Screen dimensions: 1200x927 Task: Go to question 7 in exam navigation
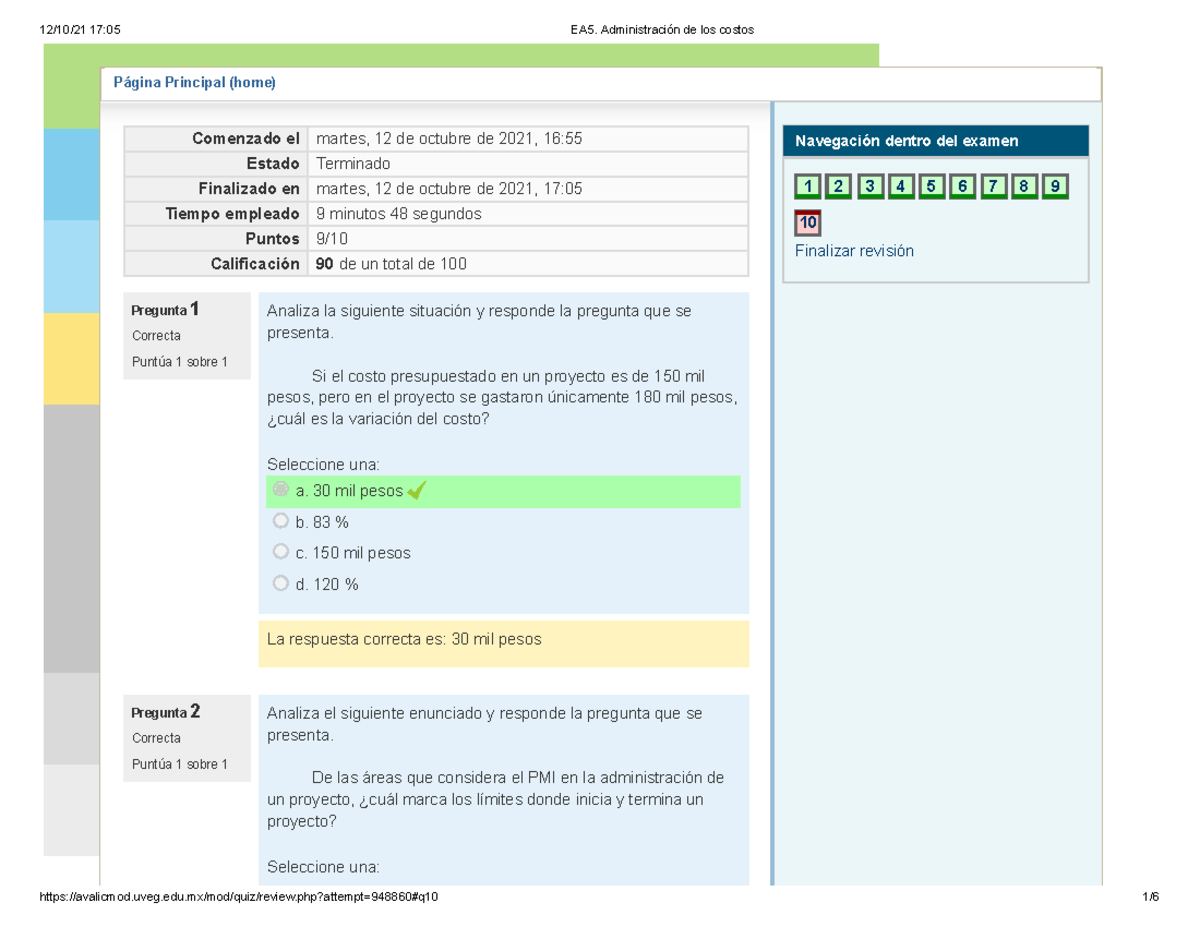click(994, 186)
